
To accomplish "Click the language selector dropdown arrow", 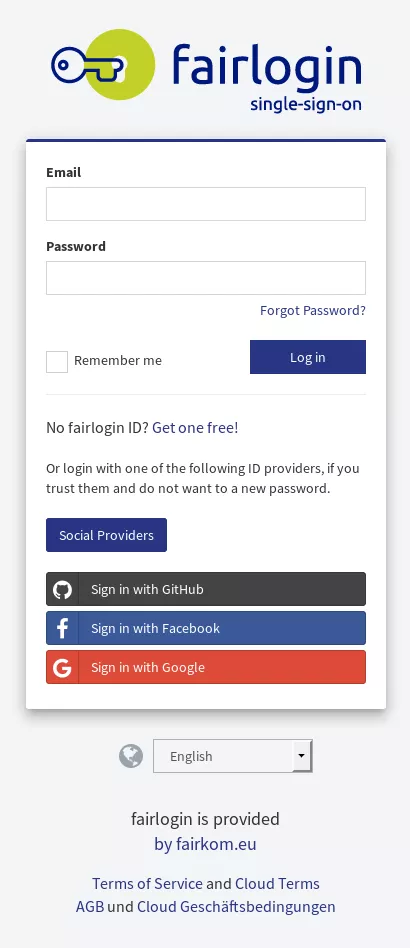I will point(302,756).
